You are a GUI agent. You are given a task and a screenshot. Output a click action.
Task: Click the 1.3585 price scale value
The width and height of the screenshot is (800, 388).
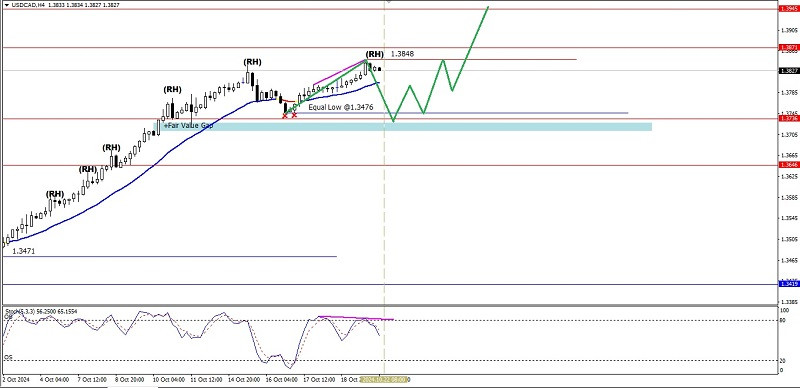pos(788,197)
